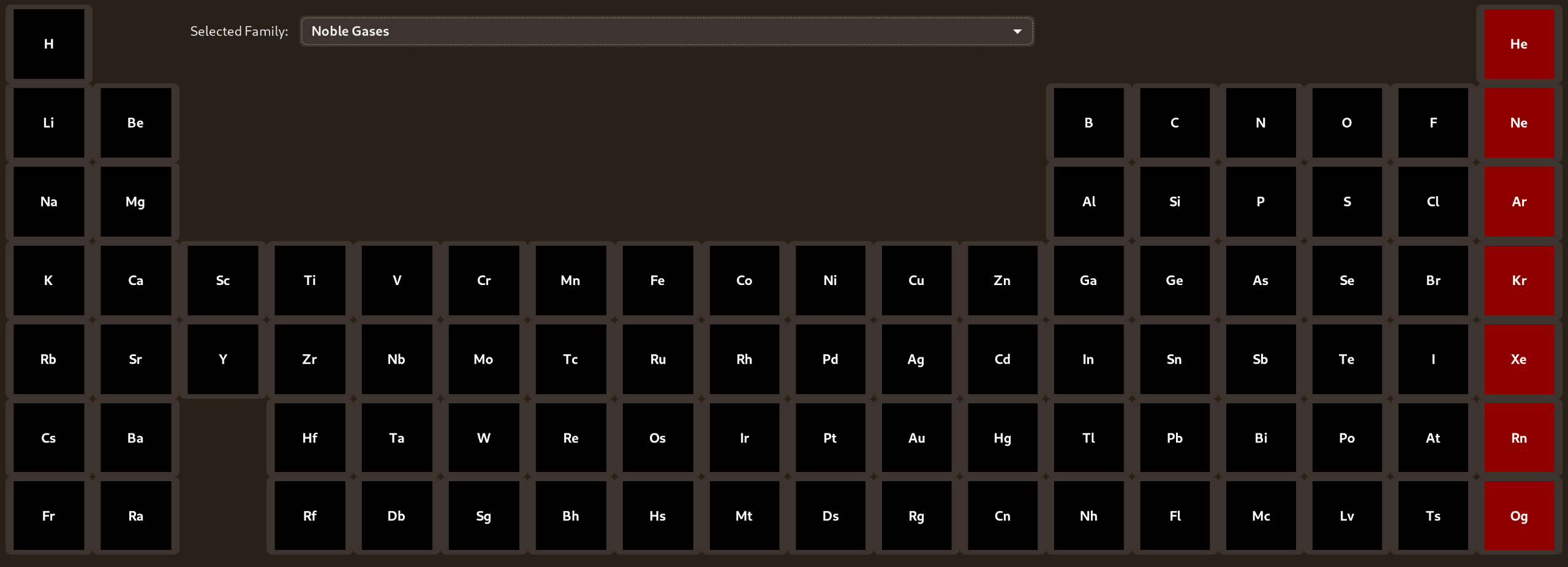
Task: Select the Yttrium (Y) element tile
Action: pyautogui.click(x=223, y=359)
